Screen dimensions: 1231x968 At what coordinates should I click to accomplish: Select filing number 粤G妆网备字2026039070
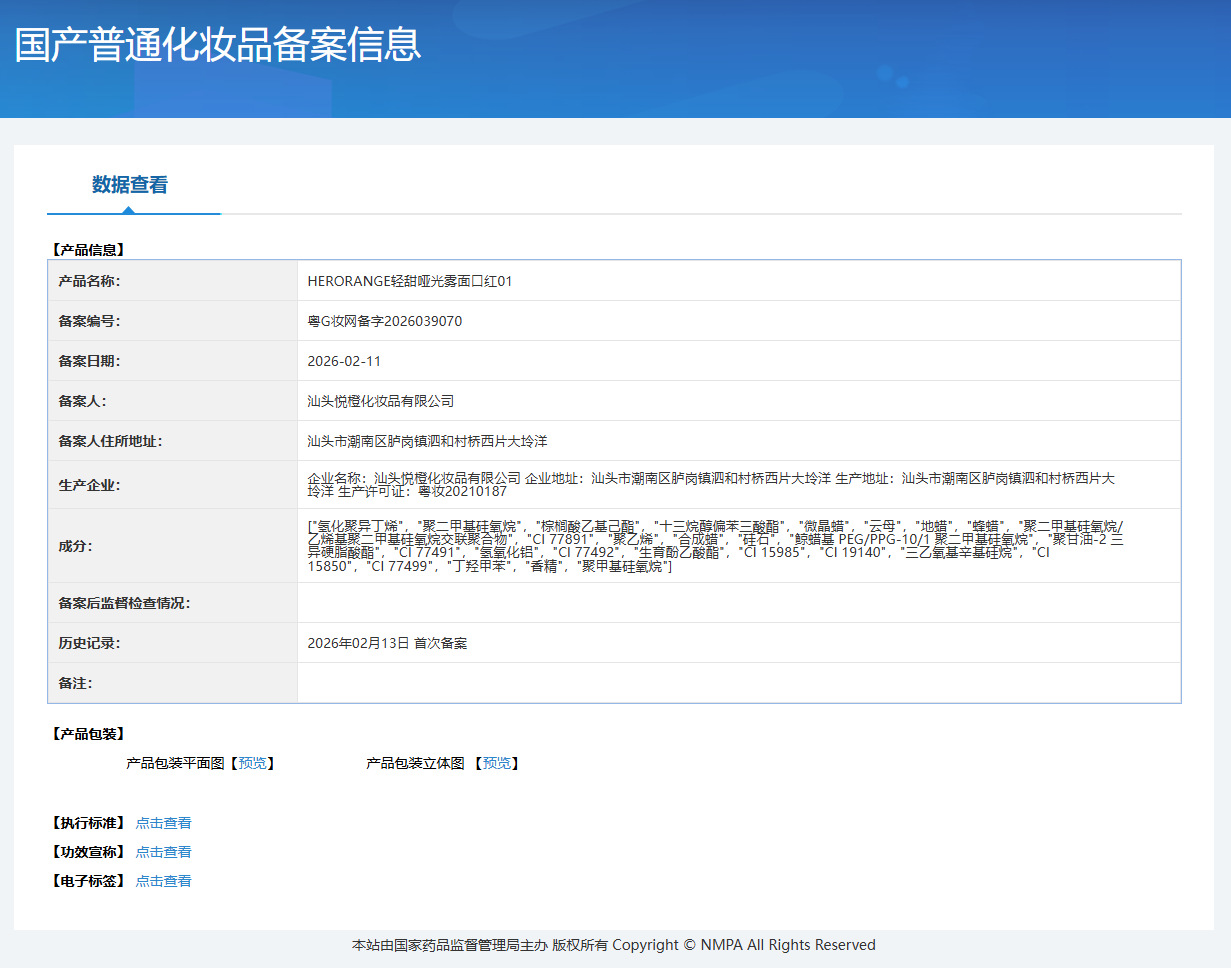(385, 321)
